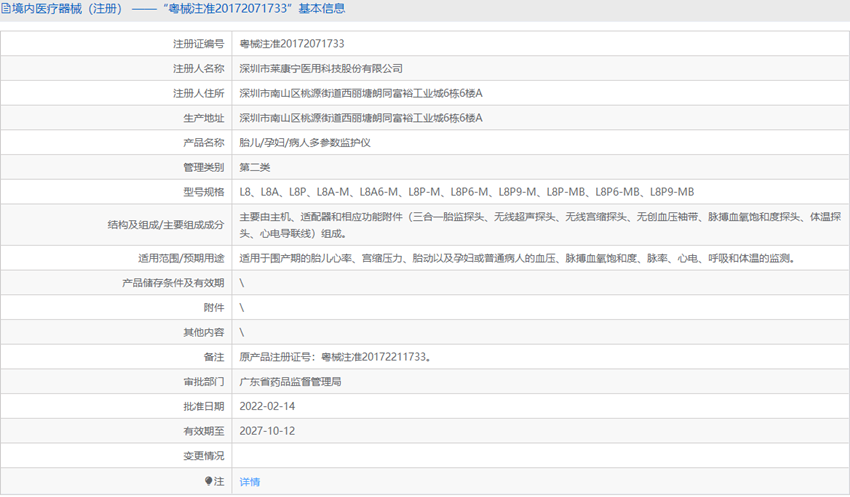Open the 详情 link in the 注 row
This screenshot has height=497, width=850.
(x=250, y=481)
